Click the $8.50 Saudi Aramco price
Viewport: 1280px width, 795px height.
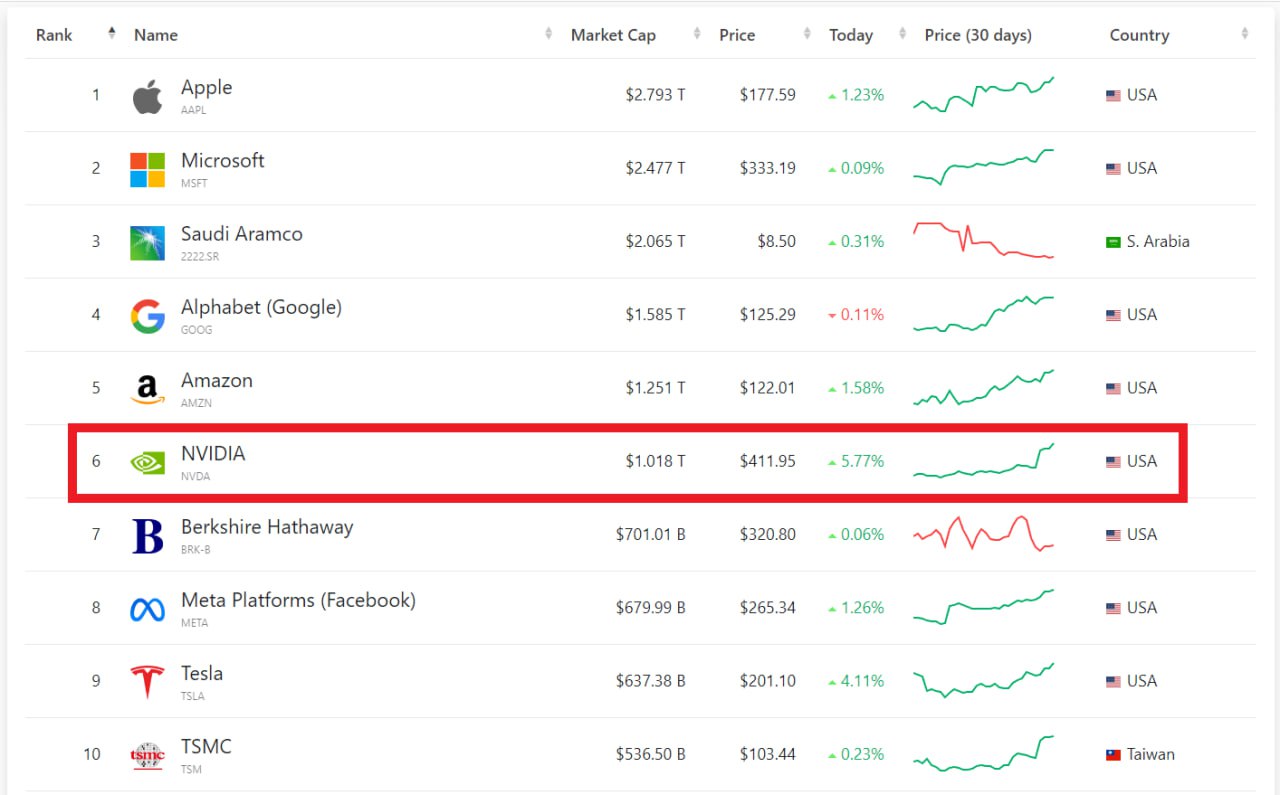[777, 242]
